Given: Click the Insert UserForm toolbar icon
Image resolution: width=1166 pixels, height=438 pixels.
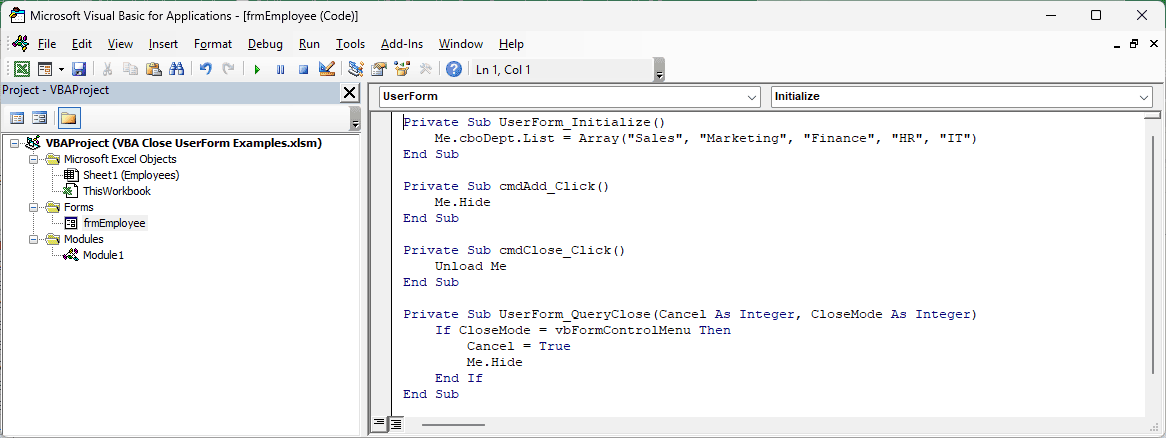Looking at the screenshot, I should point(45,69).
